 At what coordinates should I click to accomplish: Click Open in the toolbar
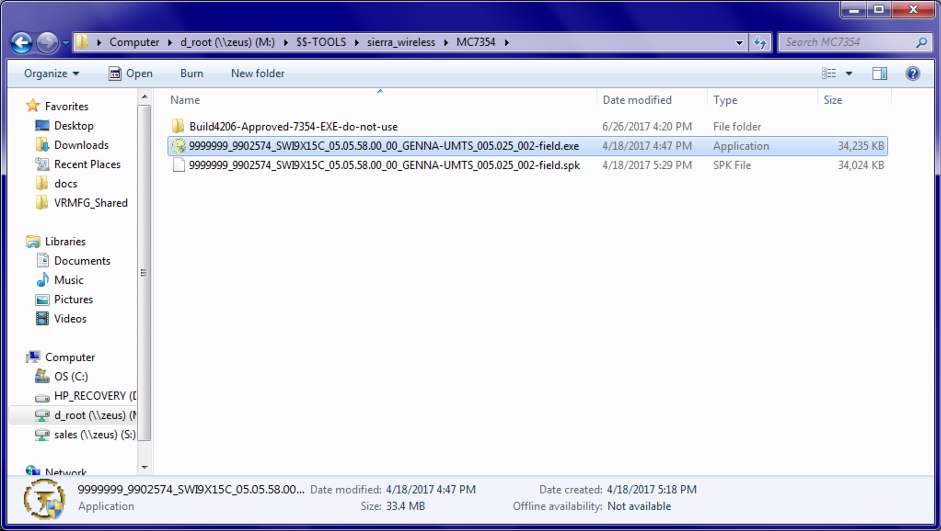[x=131, y=73]
